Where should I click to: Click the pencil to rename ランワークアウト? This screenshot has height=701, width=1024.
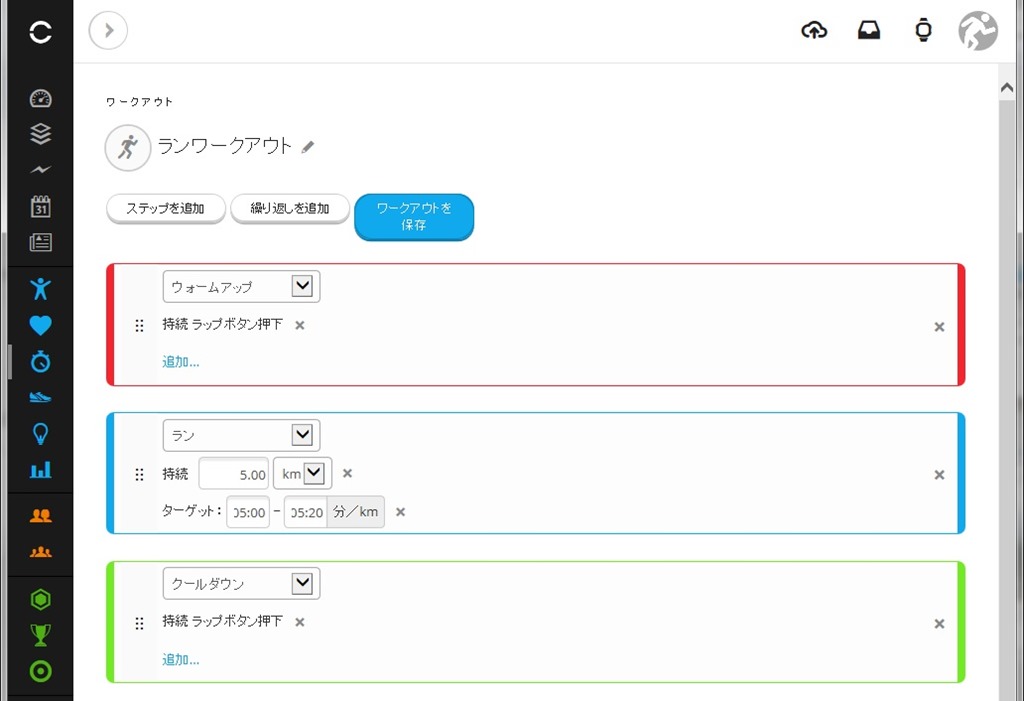308,147
